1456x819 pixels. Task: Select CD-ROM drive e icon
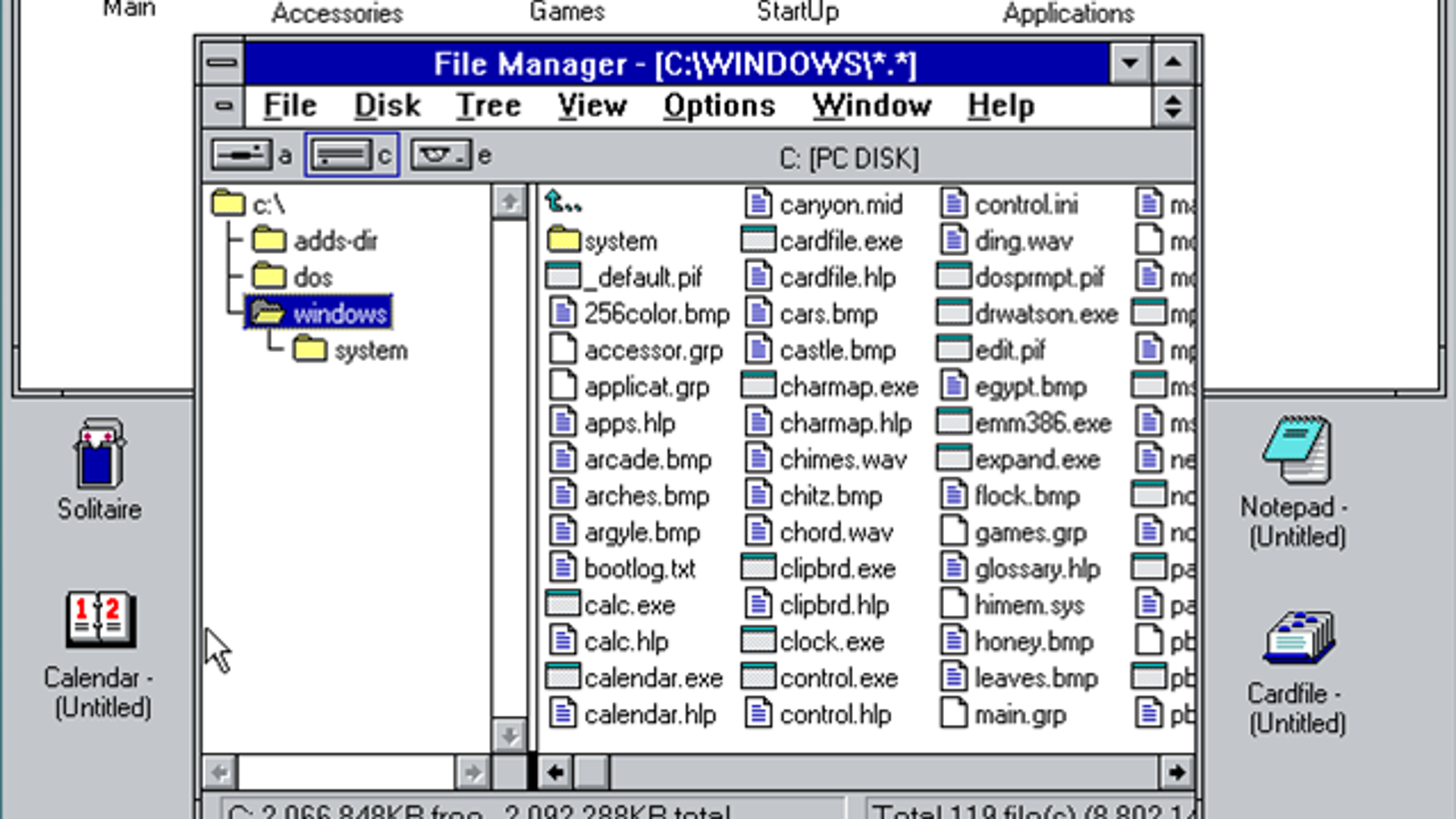(441, 155)
